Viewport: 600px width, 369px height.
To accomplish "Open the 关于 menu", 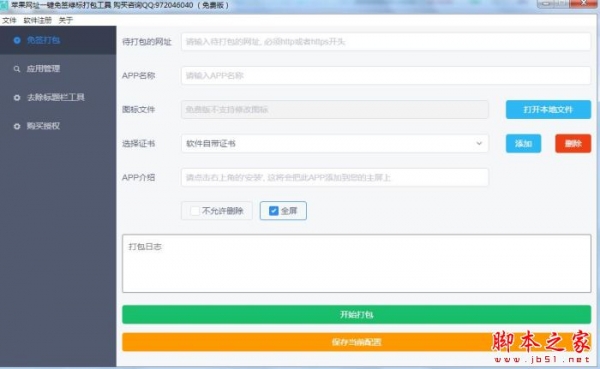I will tap(65, 20).
